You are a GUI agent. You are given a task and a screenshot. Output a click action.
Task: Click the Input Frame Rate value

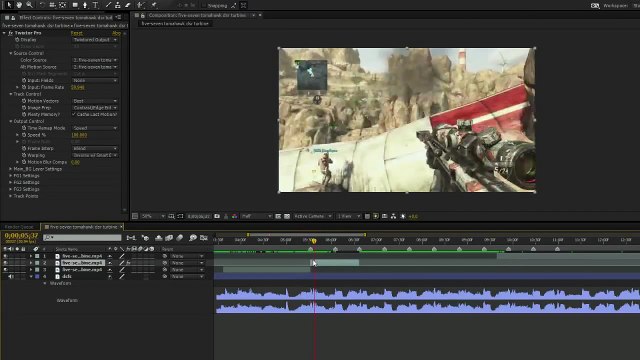click(x=78, y=87)
